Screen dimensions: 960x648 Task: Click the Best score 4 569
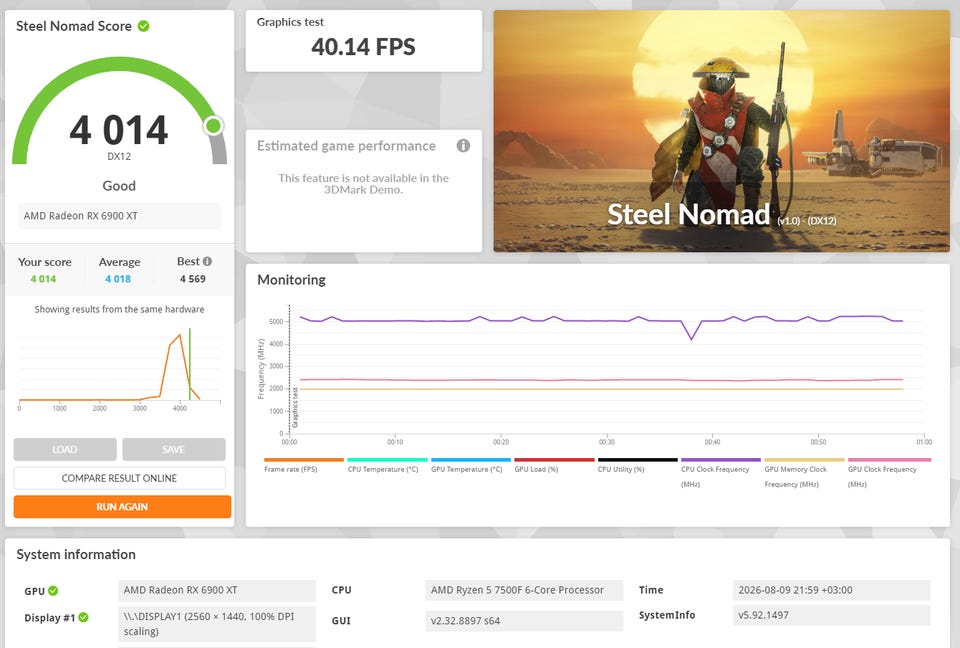tap(193, 279)
